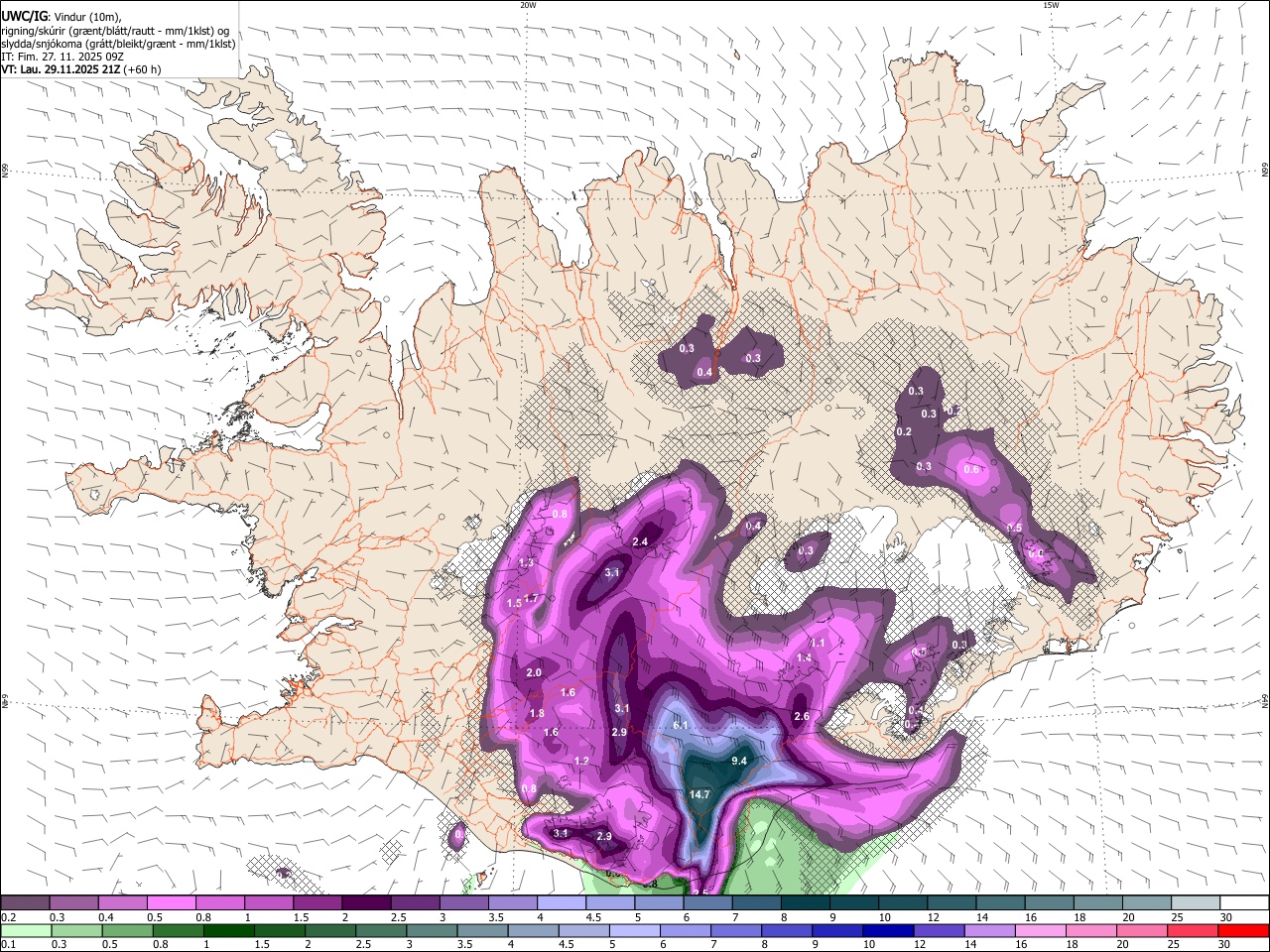Click the slydda/snjókoma legend description line
This screenshot has width=1270, height=952.
[x=118, y=44]
